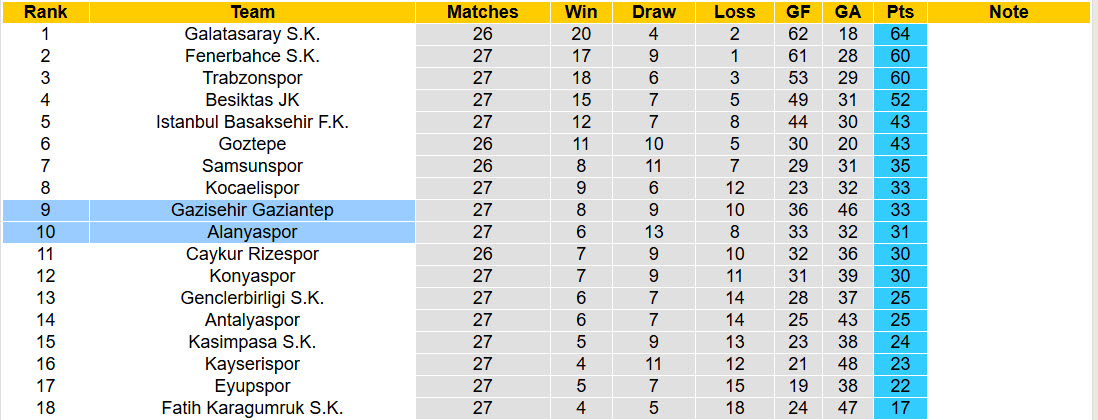Open Caykur Rizespor team link
Image resolution: width=1098 pixels, height=420 pixels.
pyautogui.click(x=252, y=254)
